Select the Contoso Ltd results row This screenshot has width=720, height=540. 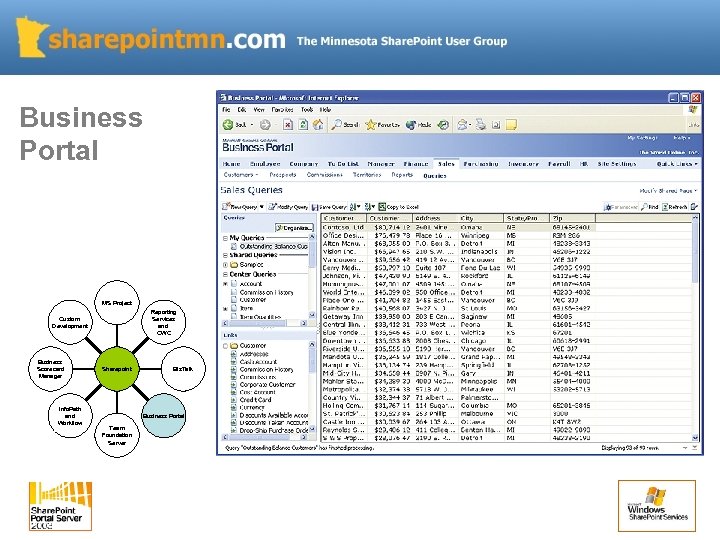tap(458, 227)
